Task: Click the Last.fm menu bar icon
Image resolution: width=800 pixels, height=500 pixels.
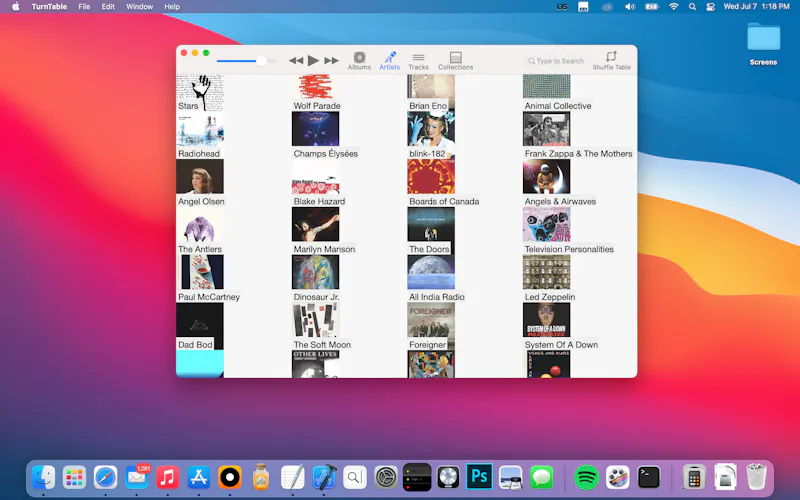Action: [x=562, y=7]
